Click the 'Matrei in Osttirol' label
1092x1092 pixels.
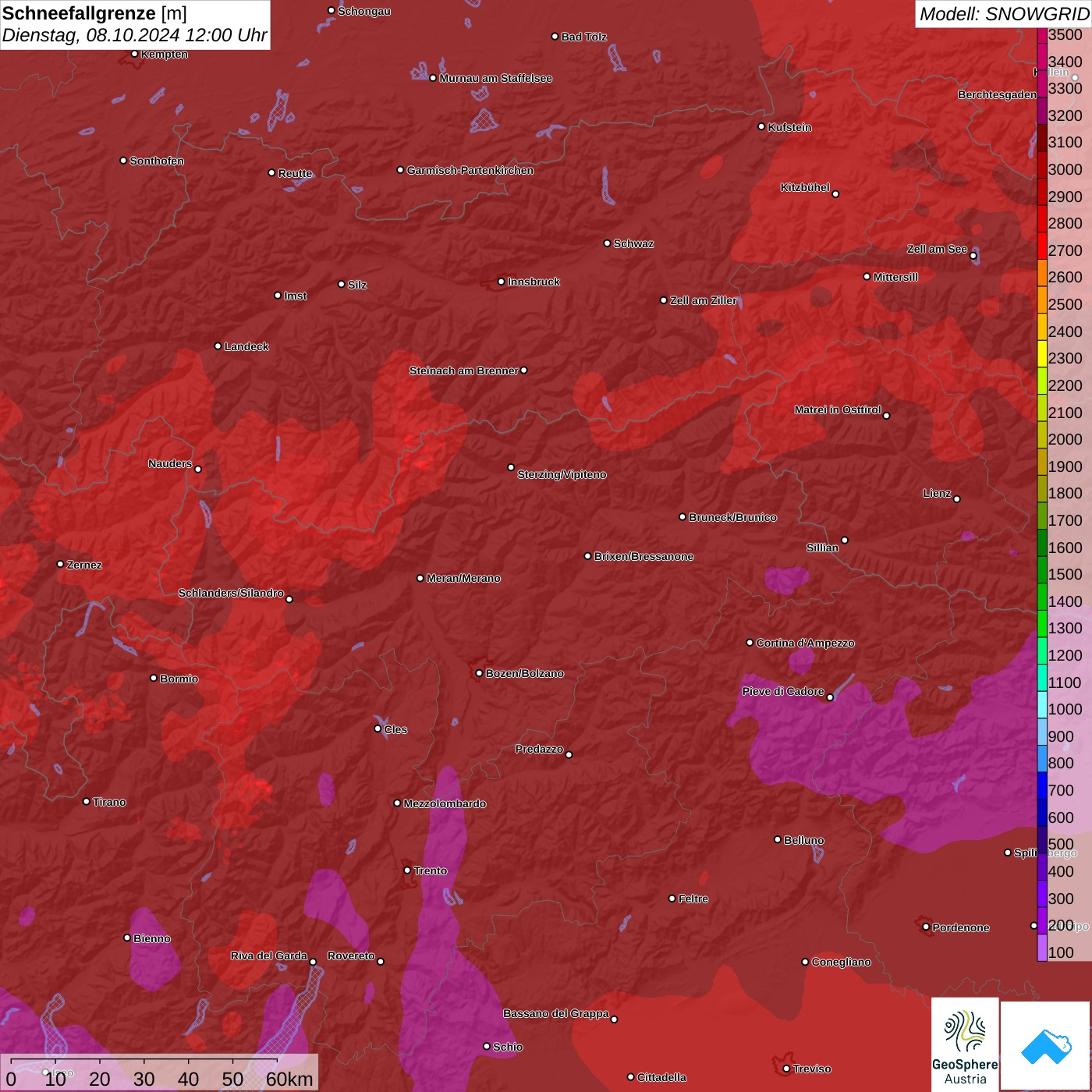[838, 409]
